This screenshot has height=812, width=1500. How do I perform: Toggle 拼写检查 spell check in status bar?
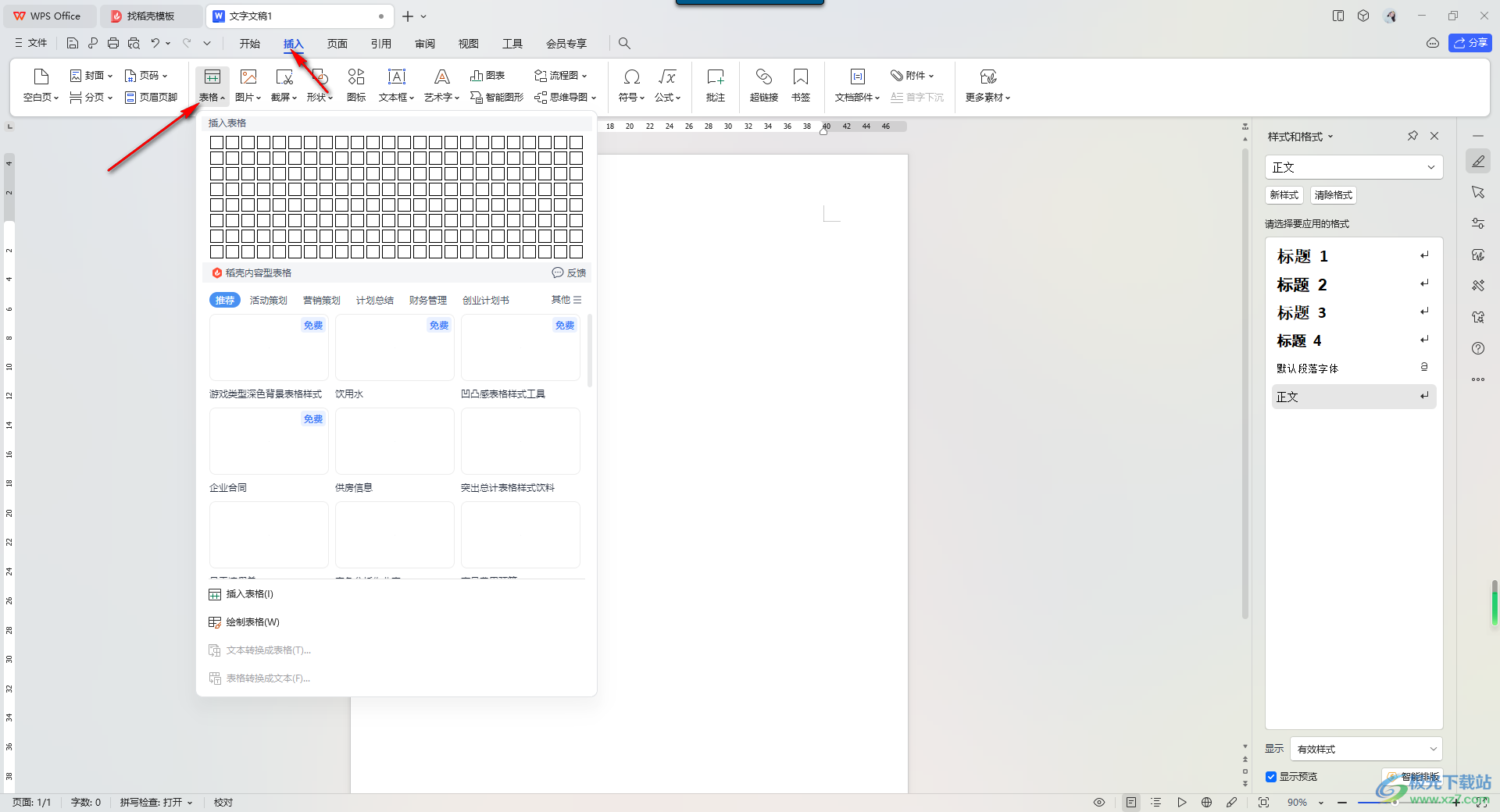(x=156, y=802)
